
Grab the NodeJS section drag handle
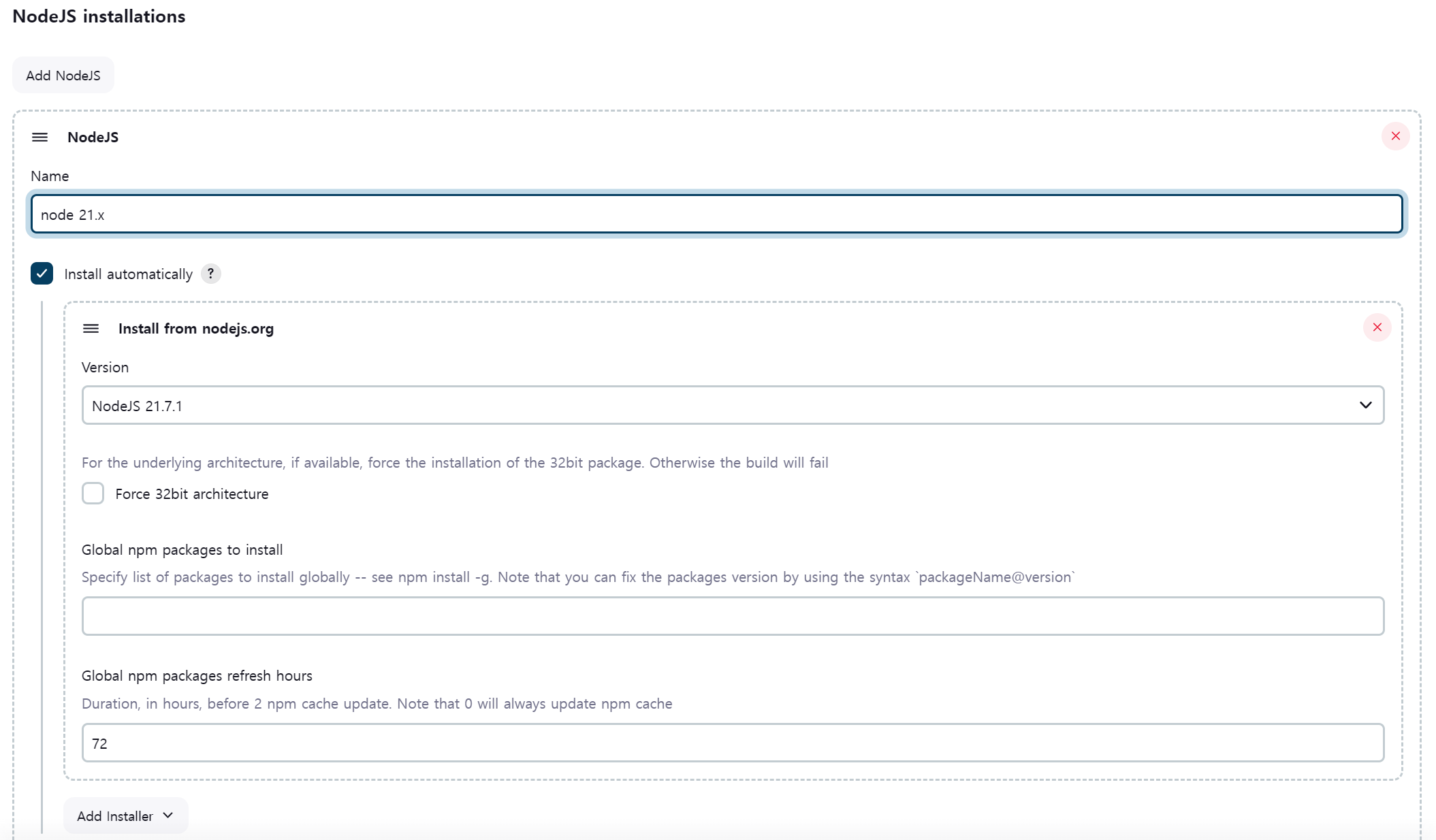click(40, 138)
